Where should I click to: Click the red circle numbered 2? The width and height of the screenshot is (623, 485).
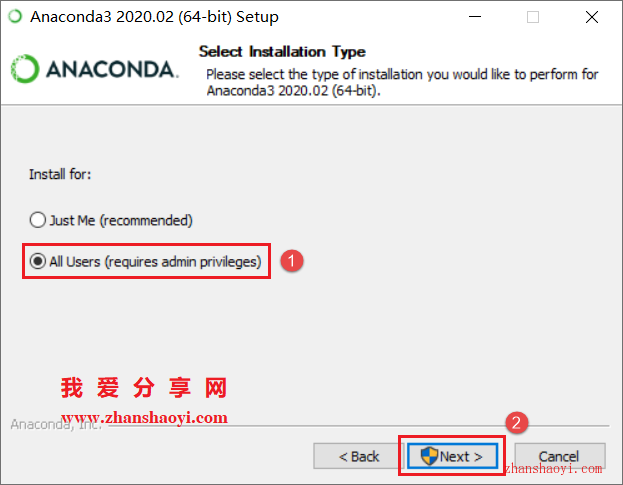click(x=517, y=422)
